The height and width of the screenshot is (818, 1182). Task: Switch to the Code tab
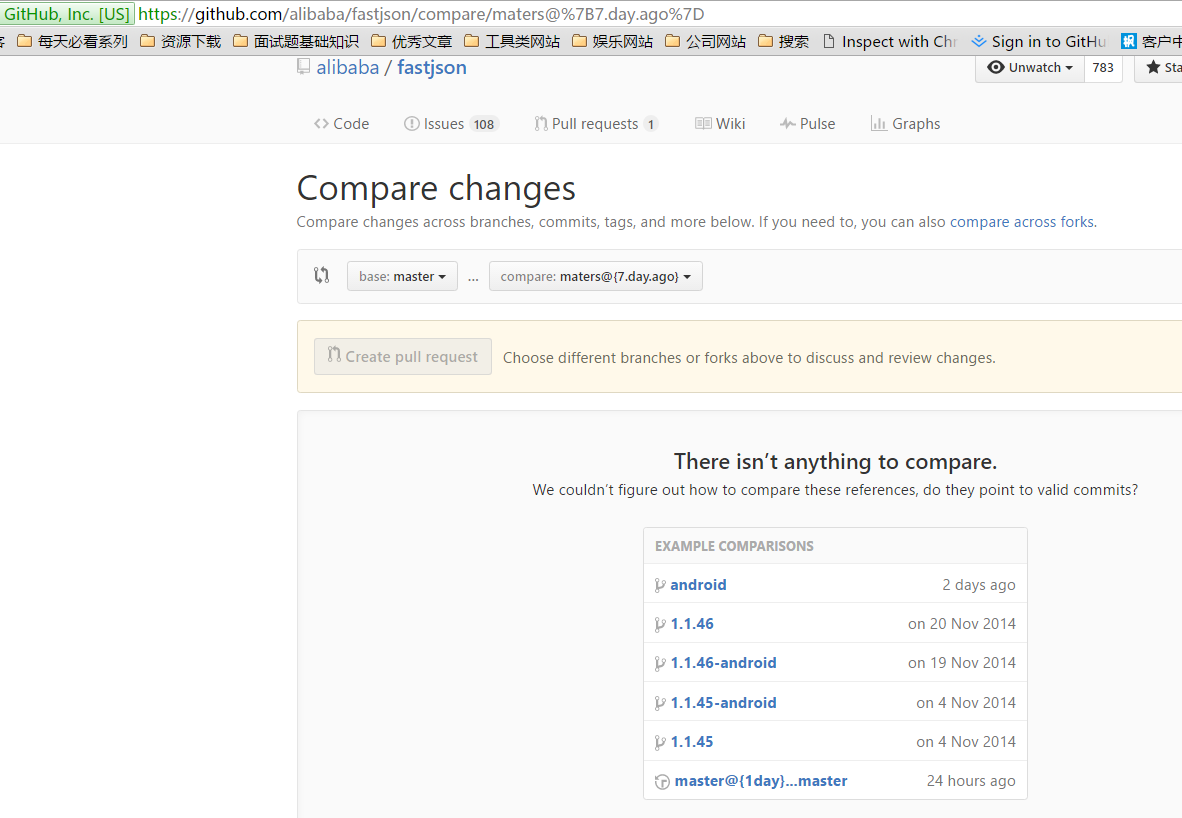click(x=341, y=124)
